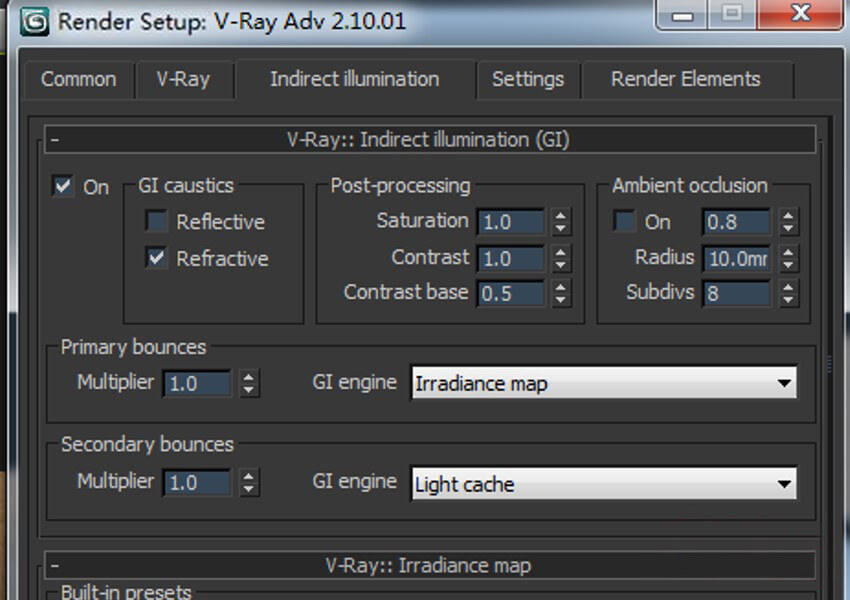Decrease Radius with its spinner down arrow
850x600 pixels.
click(788, 264)
